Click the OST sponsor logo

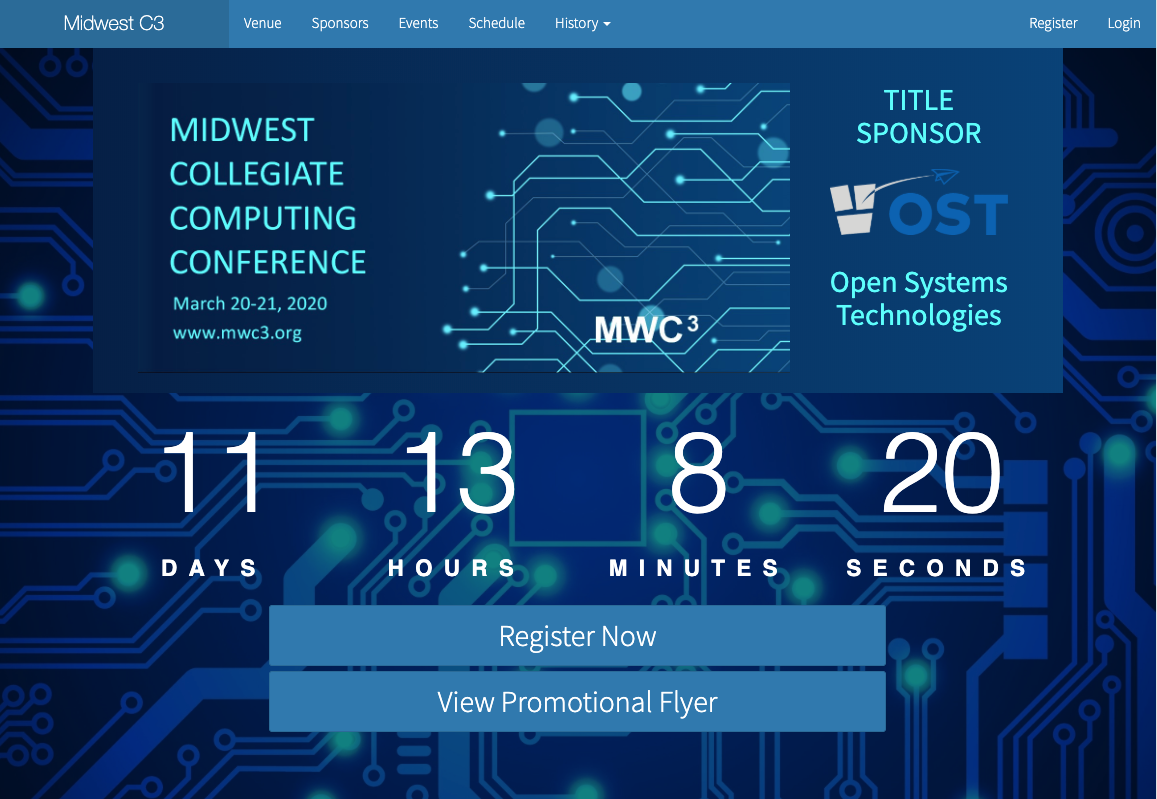[x=918, y=207]
